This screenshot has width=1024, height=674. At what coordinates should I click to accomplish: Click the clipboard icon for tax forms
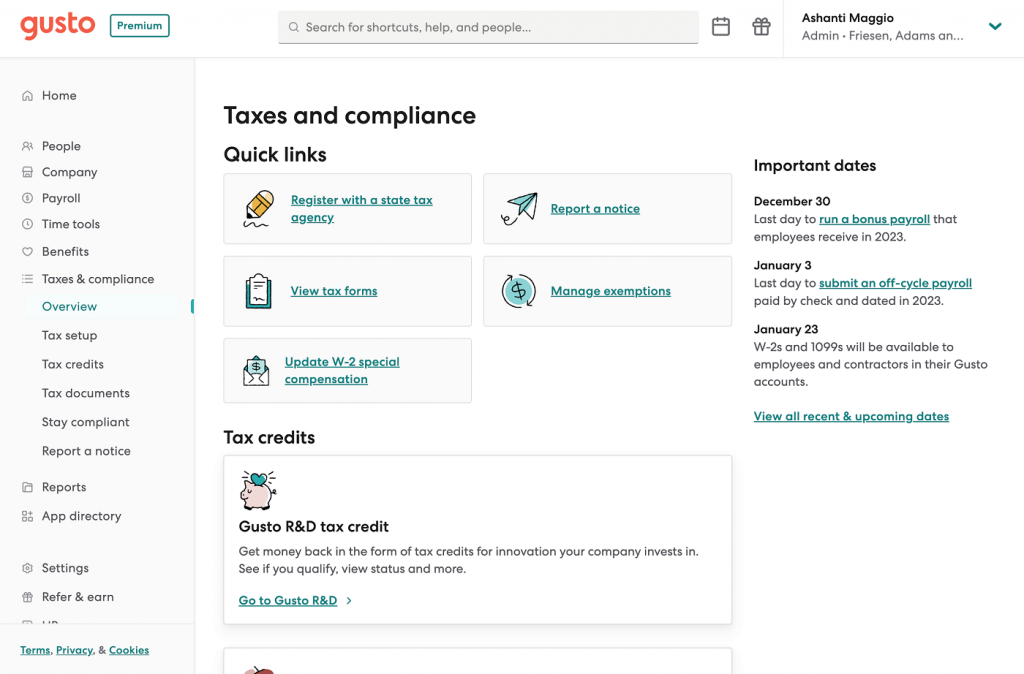tap(259, 291)
